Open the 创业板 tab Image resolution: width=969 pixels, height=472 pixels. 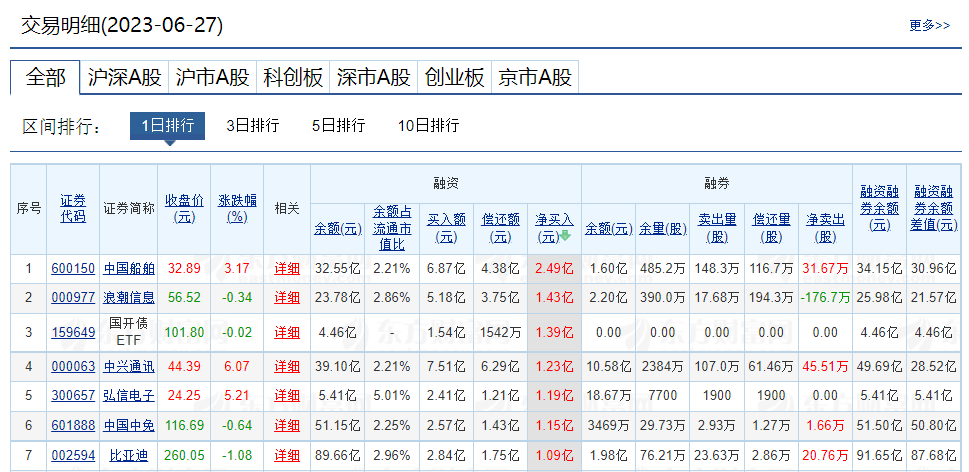454,77
